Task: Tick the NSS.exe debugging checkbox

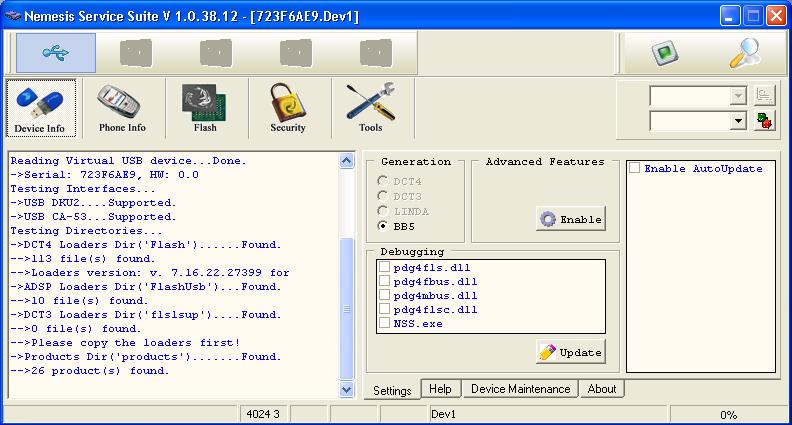Action: 385,323
